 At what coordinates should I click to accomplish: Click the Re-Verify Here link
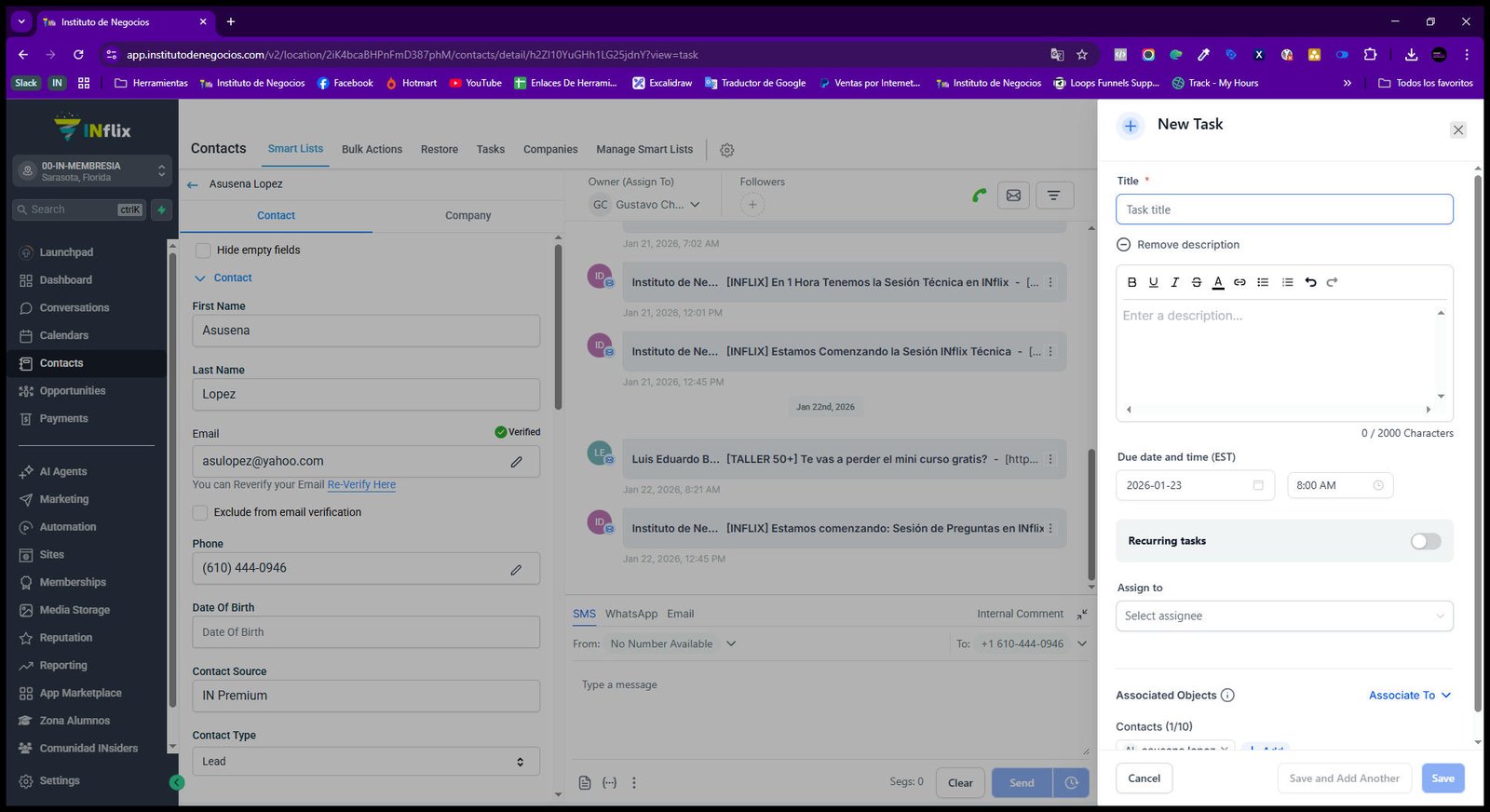361,485
